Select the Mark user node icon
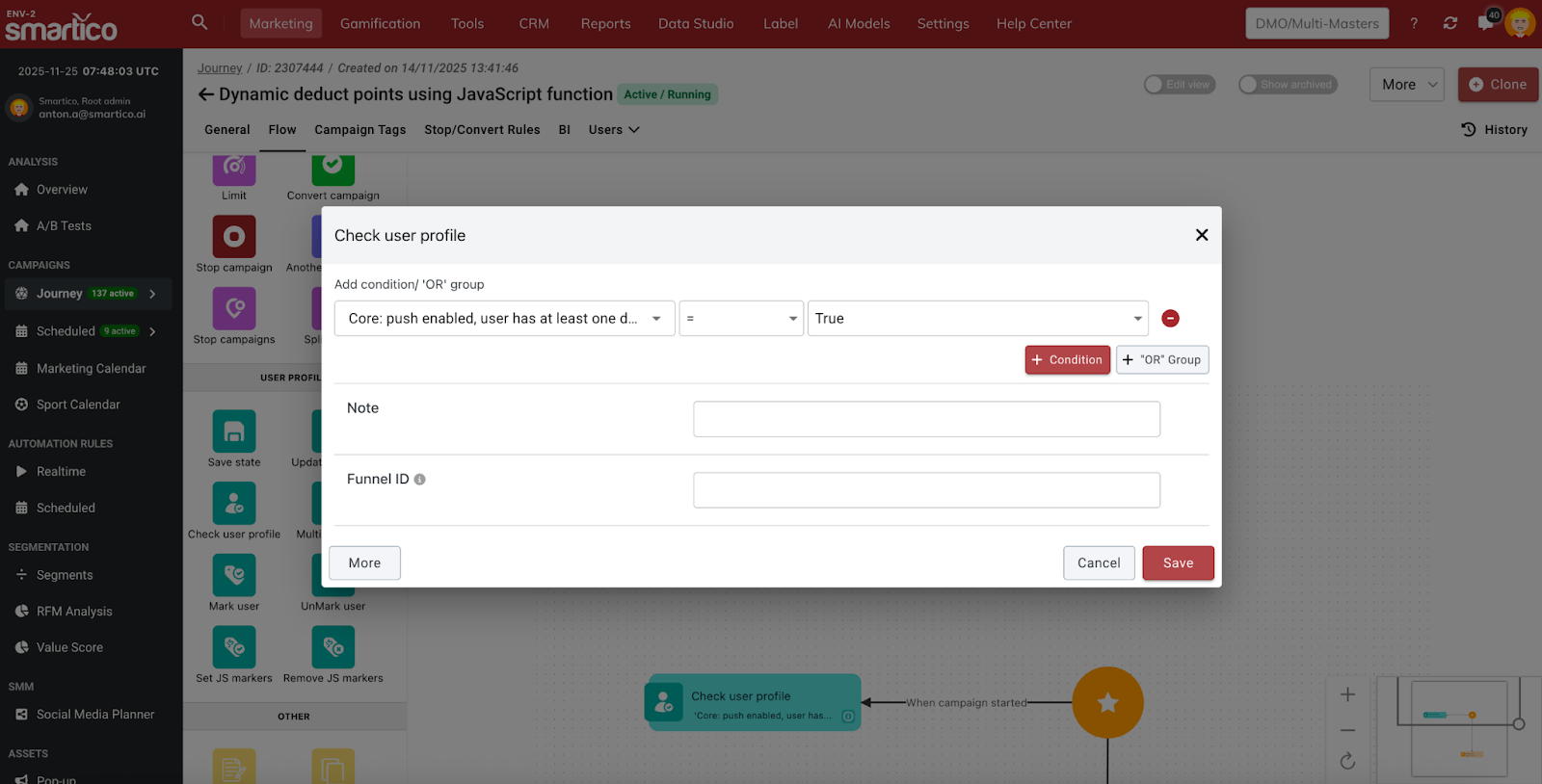The height and width of the screenshot is (784, 1542). 234,575
